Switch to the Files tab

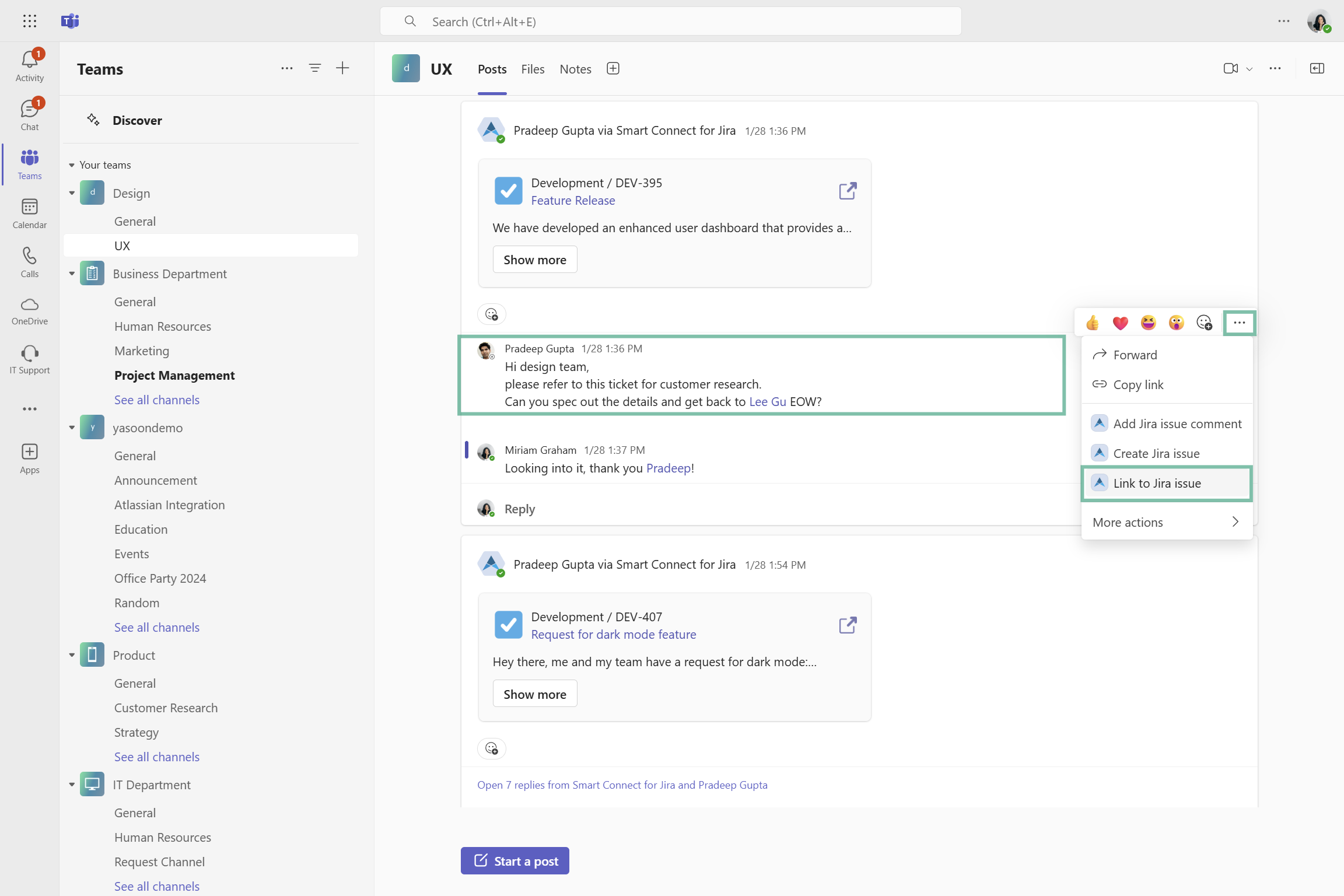click(x=533, y=69)
